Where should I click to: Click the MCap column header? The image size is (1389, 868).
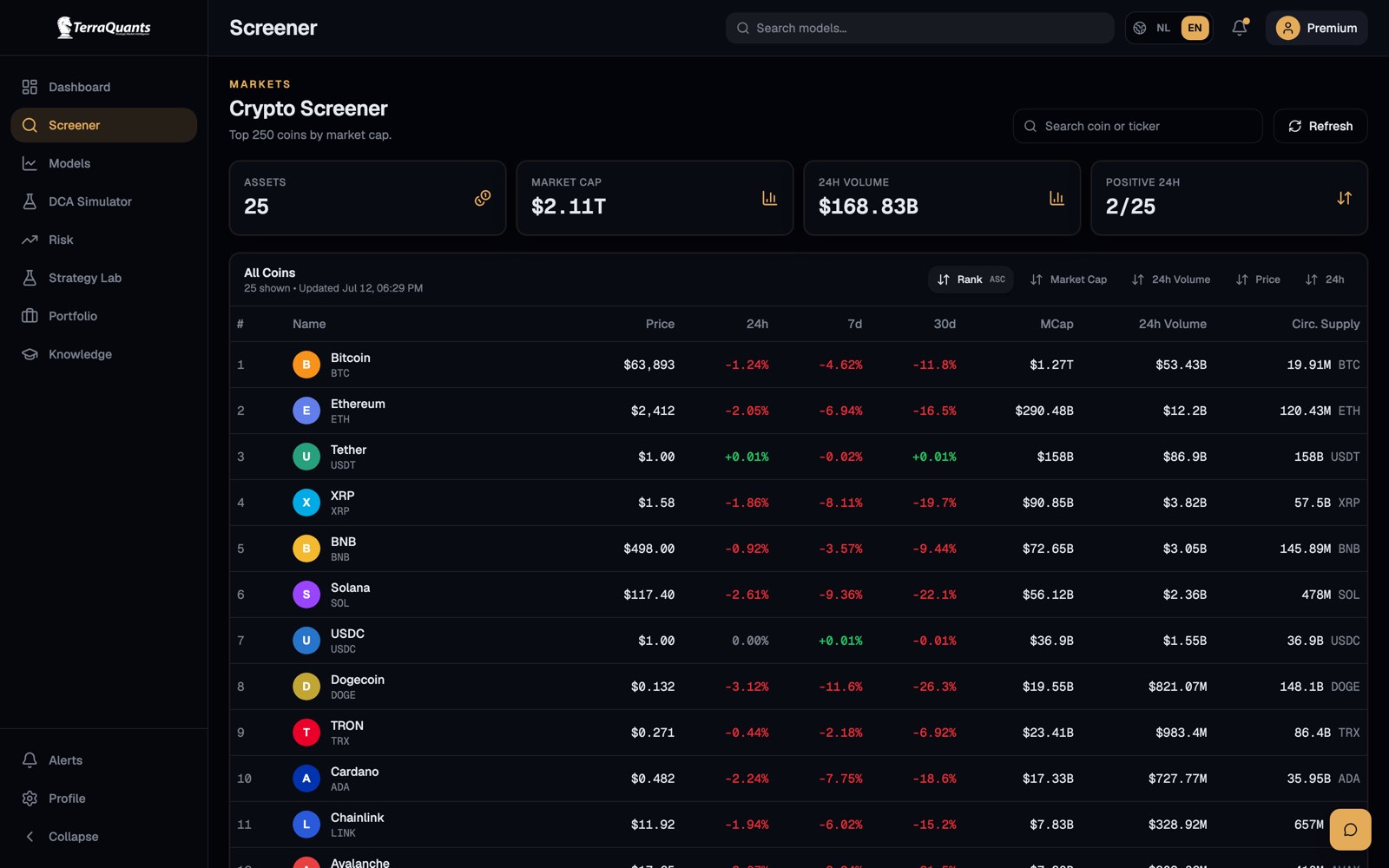[1057, 324]
